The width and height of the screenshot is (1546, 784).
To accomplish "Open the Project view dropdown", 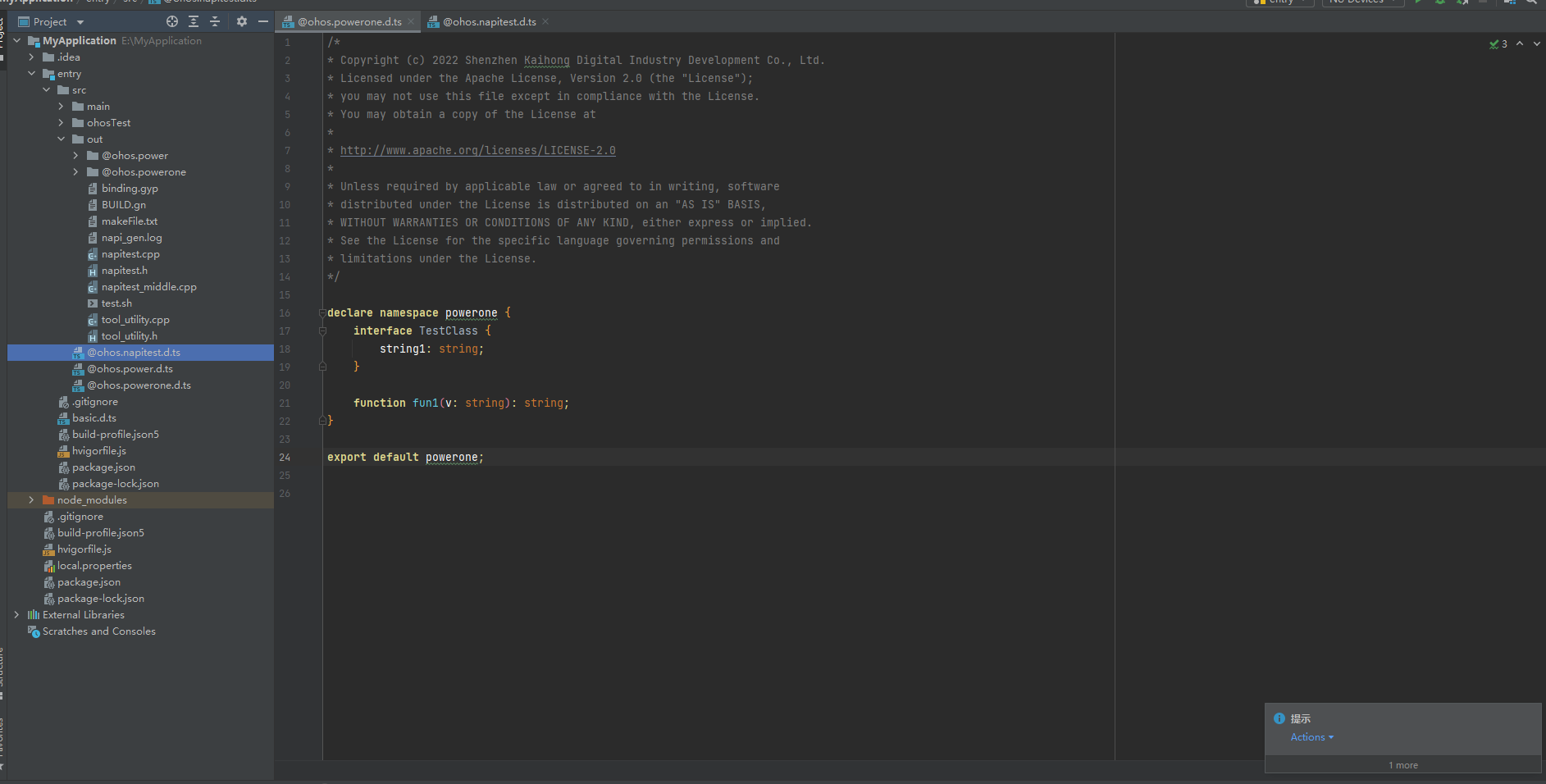I will tap(80, 22).
